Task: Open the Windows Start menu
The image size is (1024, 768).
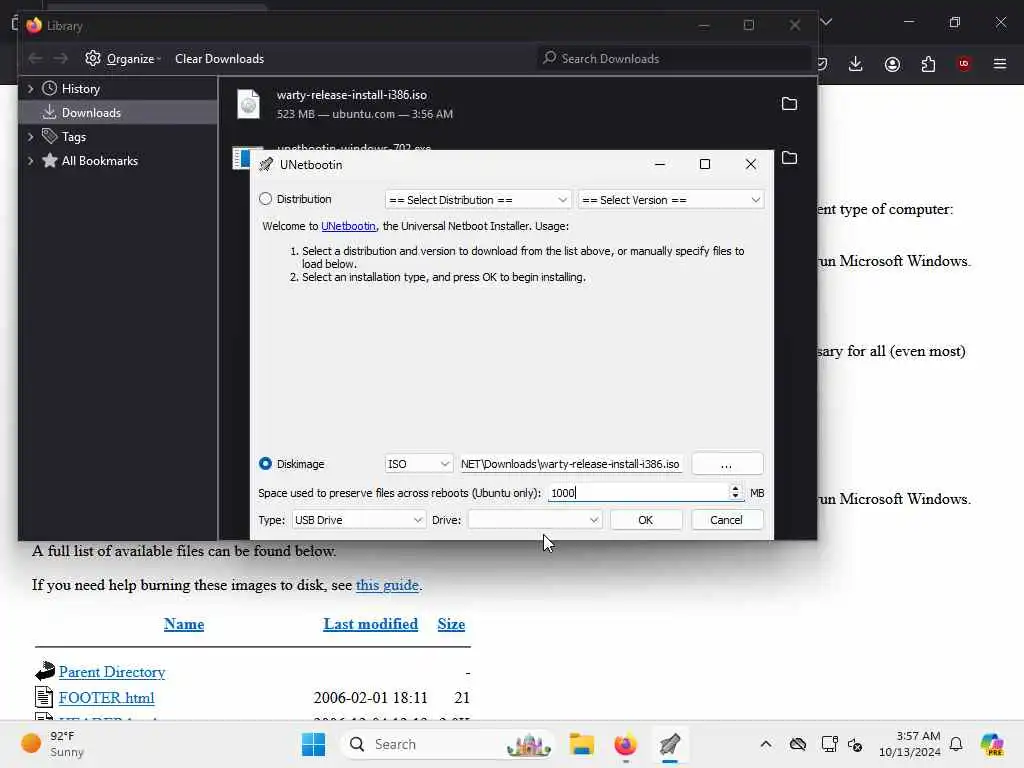Action: (313, 744)
